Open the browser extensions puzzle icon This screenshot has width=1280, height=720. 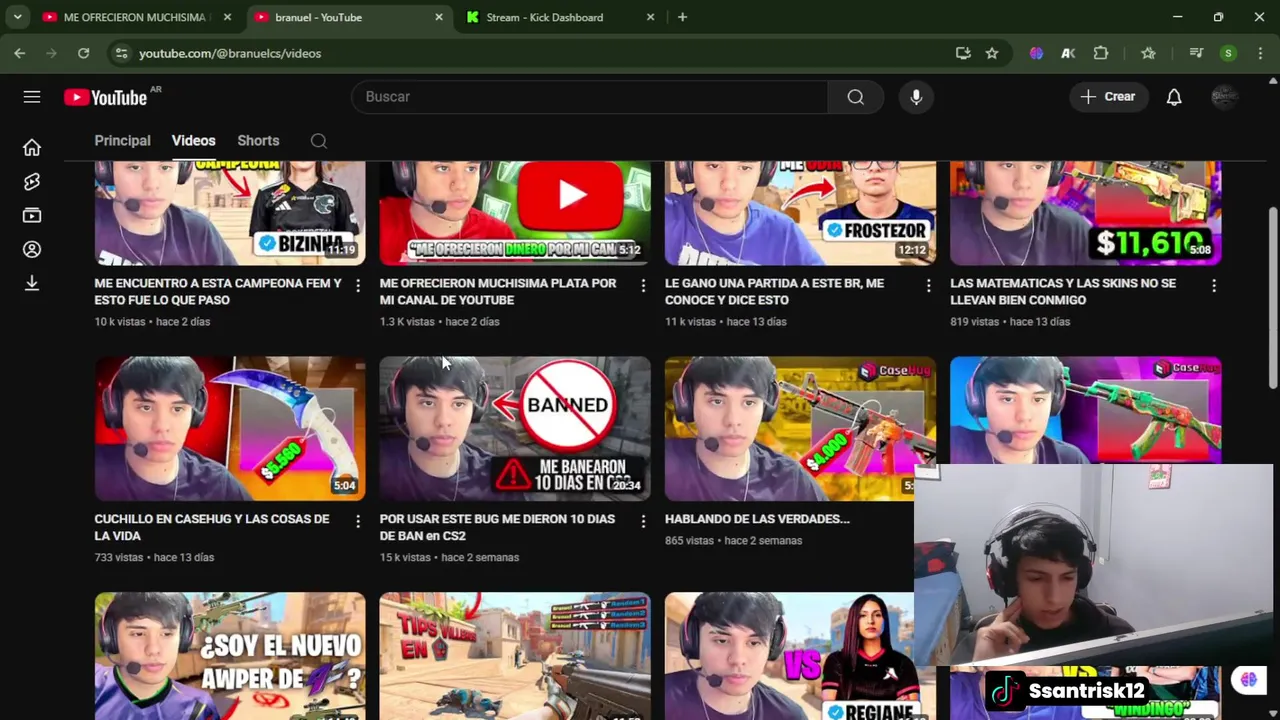click(1101, 53)
